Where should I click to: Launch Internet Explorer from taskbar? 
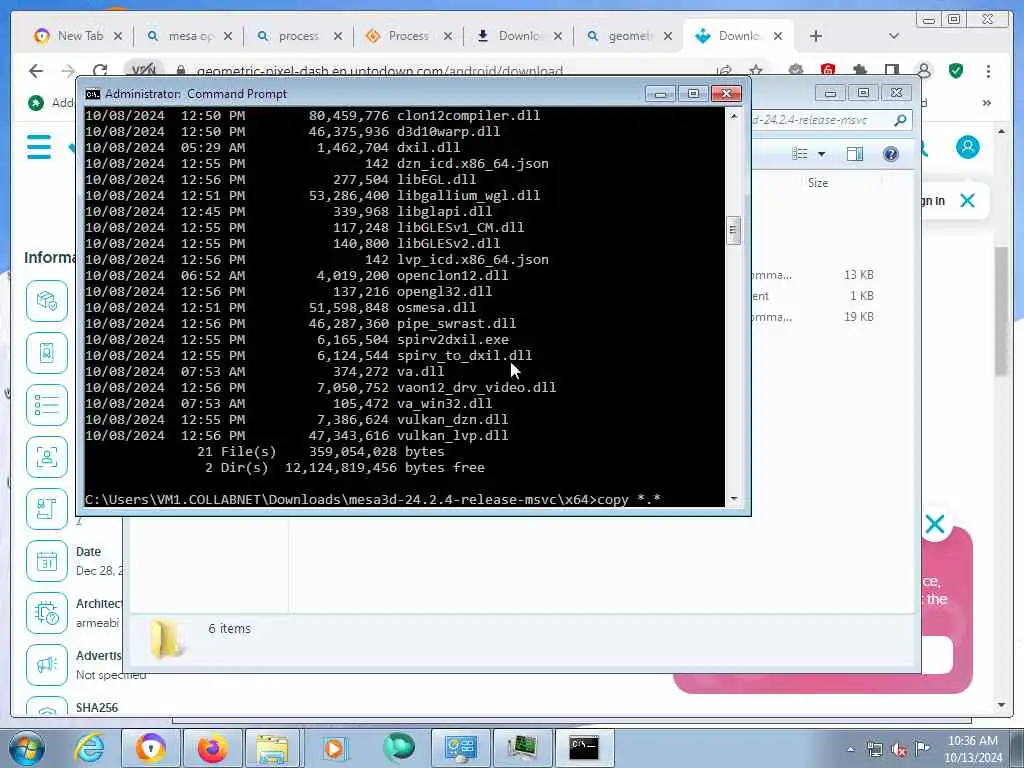89,748
